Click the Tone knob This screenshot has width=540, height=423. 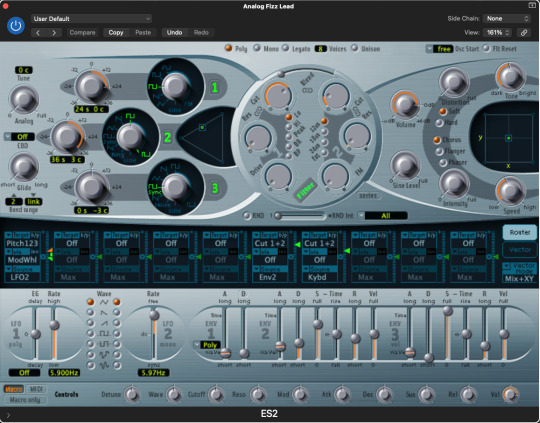(x=510, y=77)
